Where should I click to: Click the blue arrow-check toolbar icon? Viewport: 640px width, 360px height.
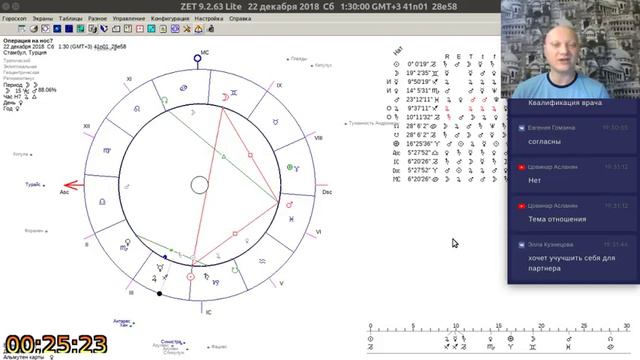pos(104,29)
